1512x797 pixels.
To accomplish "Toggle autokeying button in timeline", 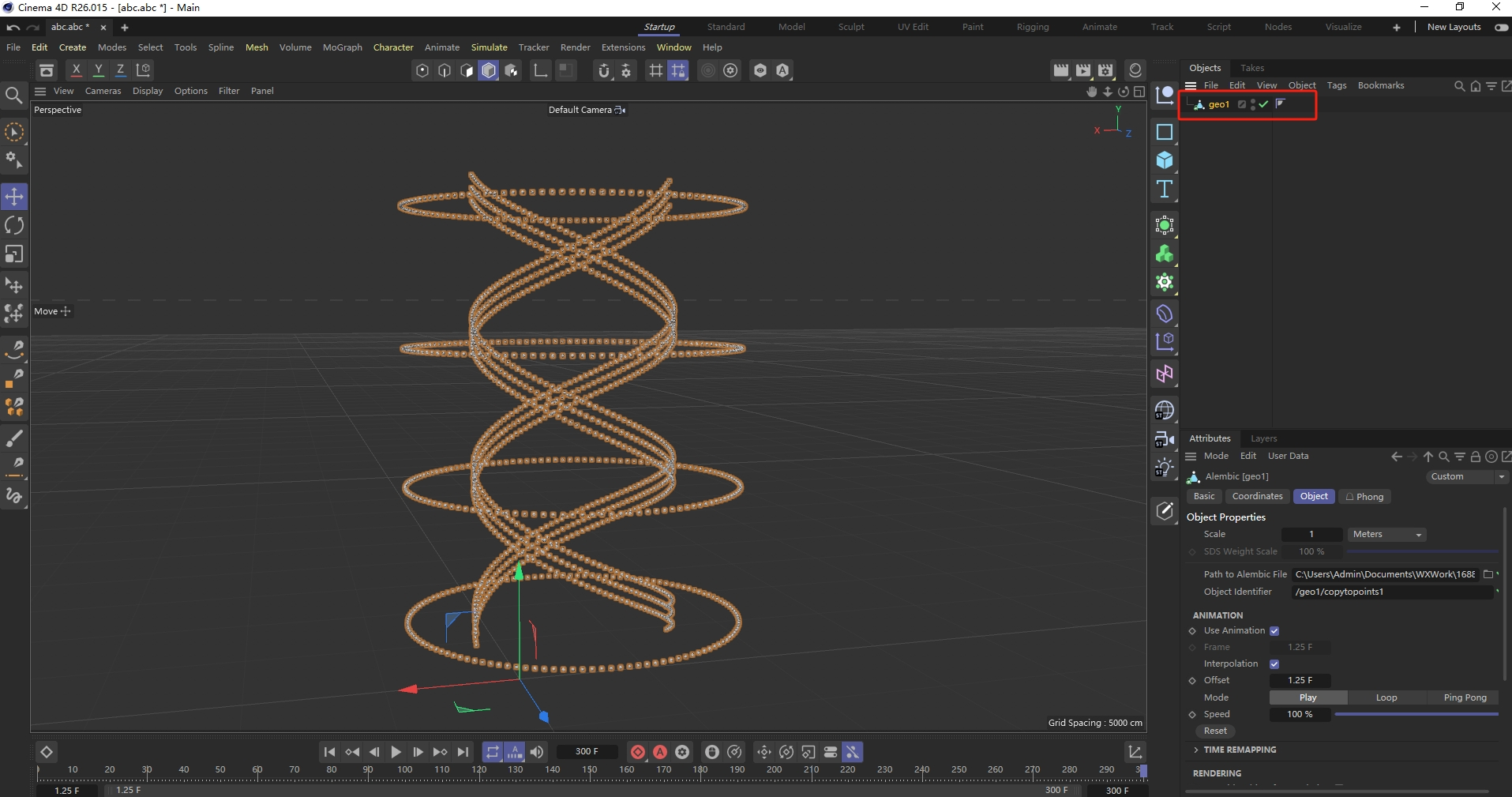I will 660,752.
